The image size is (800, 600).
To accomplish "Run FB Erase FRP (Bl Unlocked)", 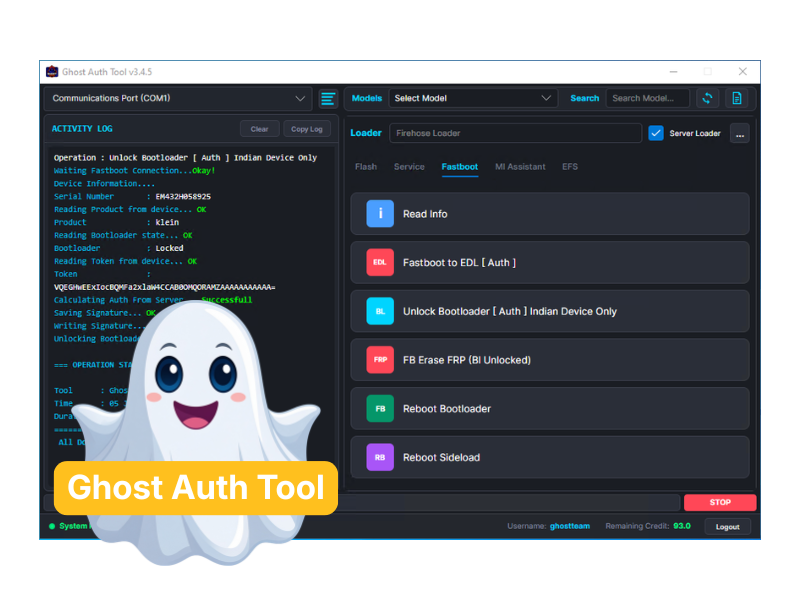I will click(550, 360).
